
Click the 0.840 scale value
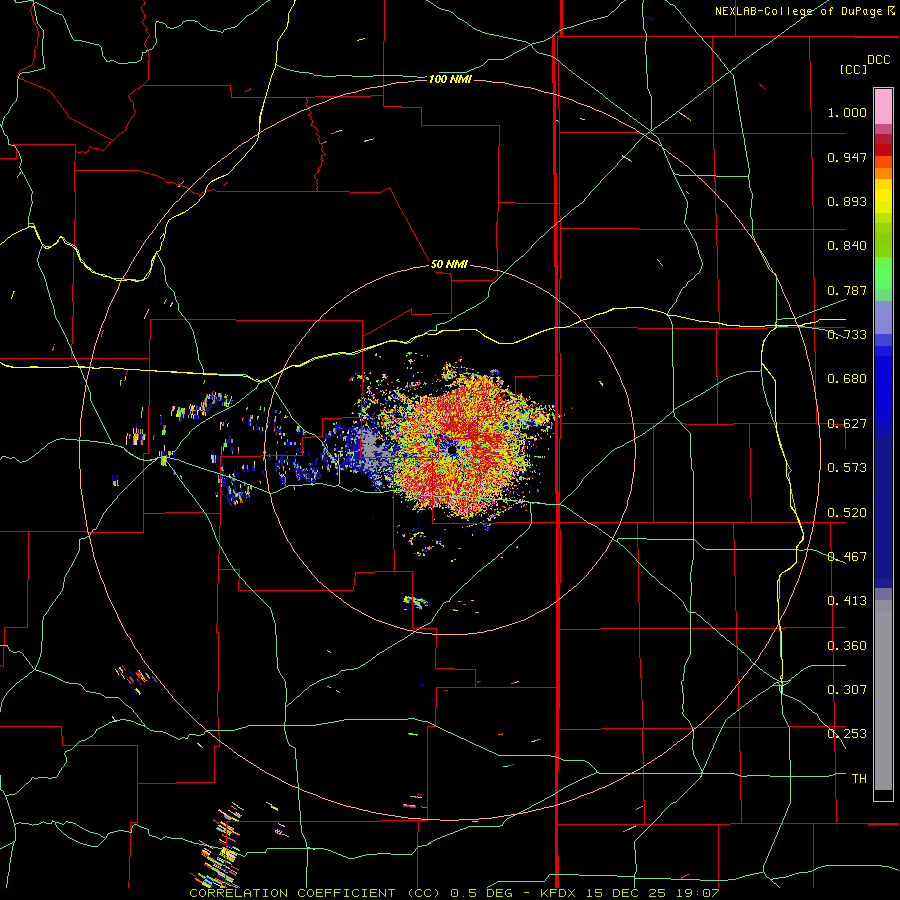tap(847, 246)
